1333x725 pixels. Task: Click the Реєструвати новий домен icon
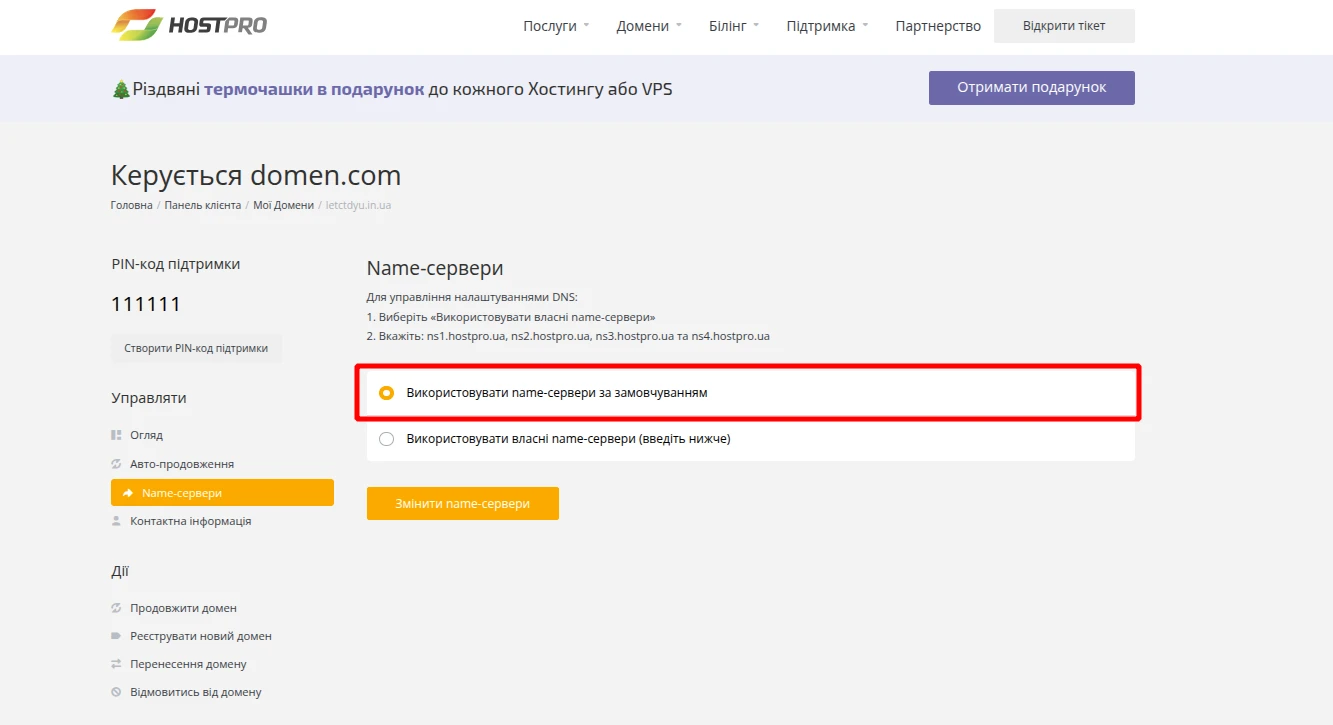[x=117, y=635]
